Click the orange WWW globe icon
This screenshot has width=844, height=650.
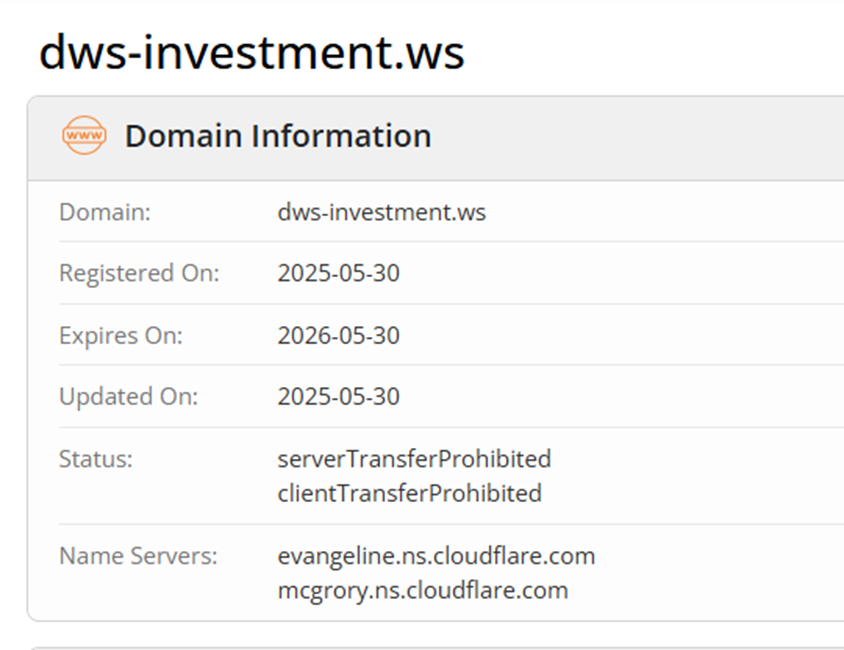(84, 135)
